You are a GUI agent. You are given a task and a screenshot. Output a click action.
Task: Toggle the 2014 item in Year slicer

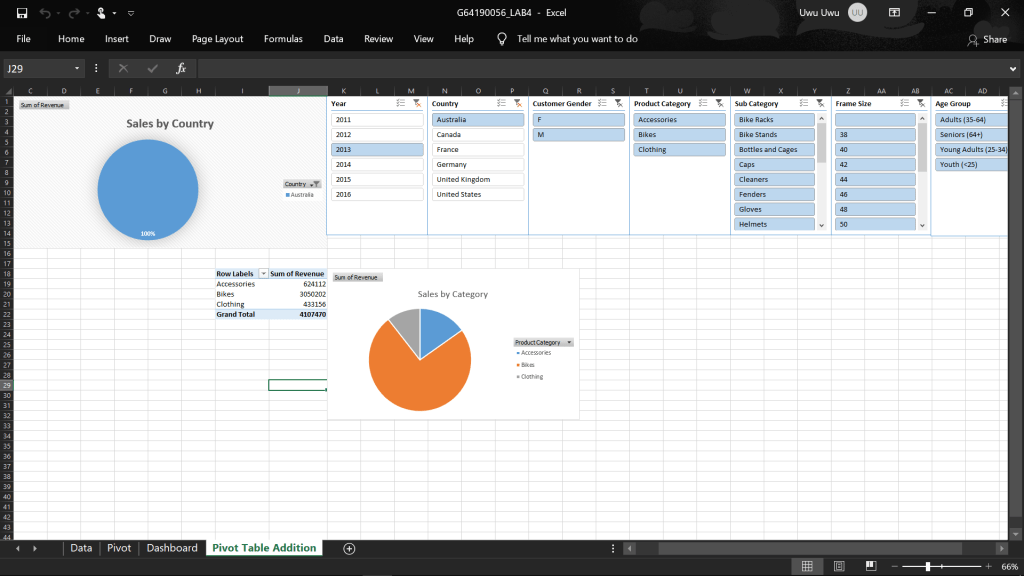(x=377, y=164)
